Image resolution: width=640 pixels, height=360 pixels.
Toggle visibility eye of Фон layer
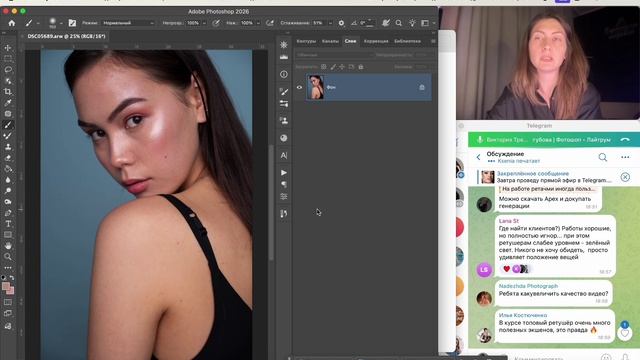click(300, 87)
